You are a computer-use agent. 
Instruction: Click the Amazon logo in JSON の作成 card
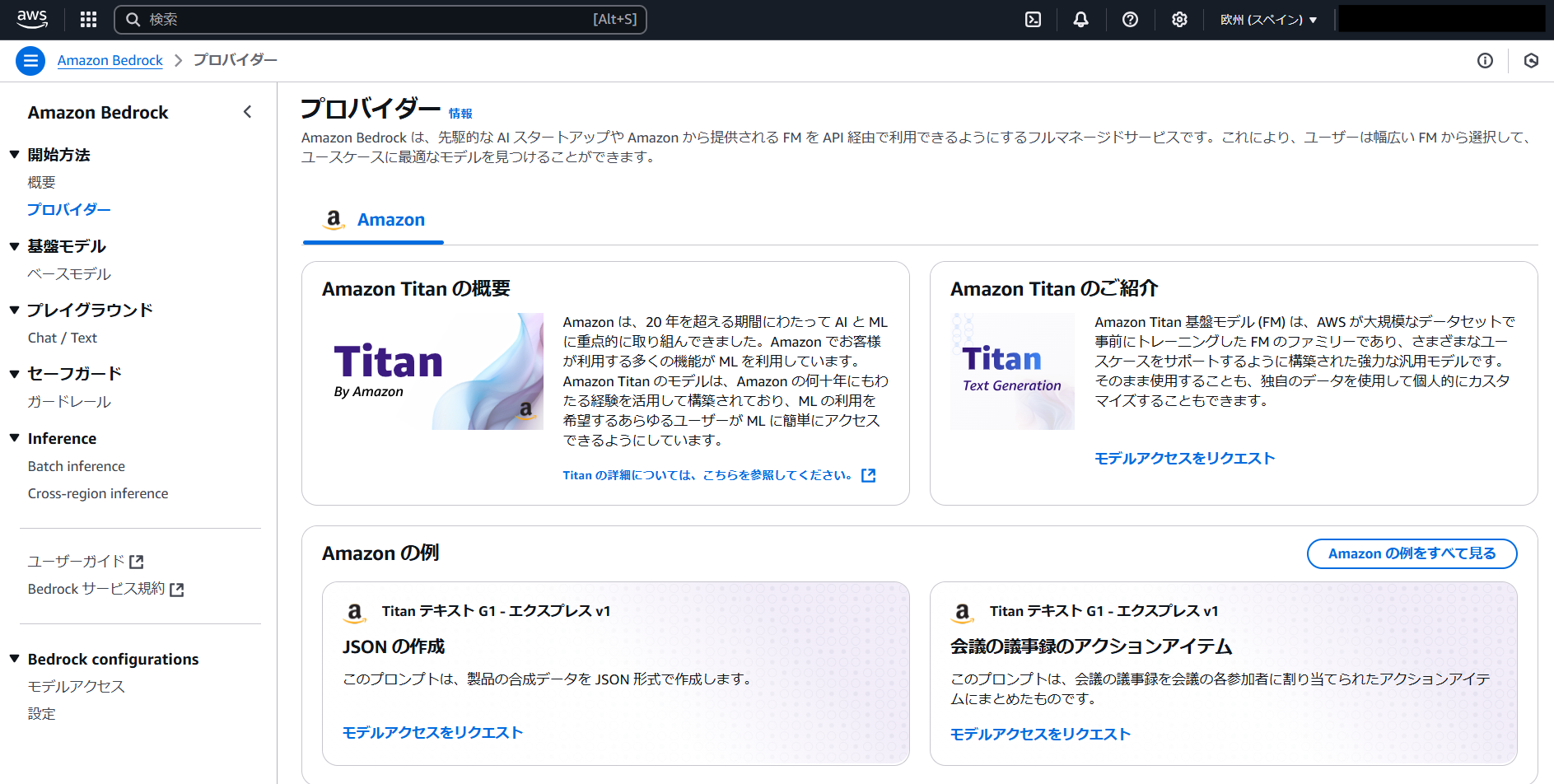[x=354, y=612]
